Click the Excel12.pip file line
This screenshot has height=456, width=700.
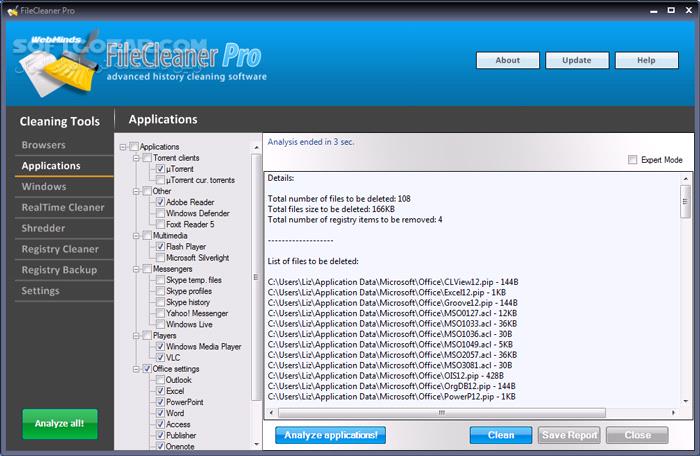(387, 293)
